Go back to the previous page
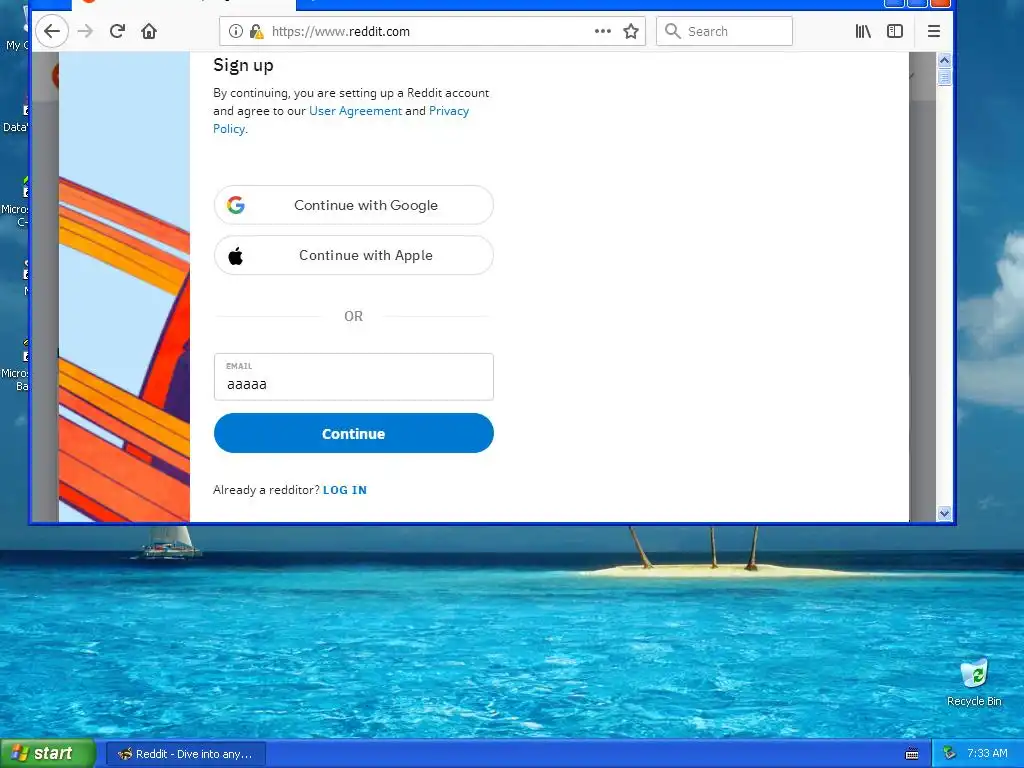1024x768 pixels. coord(52,31)
